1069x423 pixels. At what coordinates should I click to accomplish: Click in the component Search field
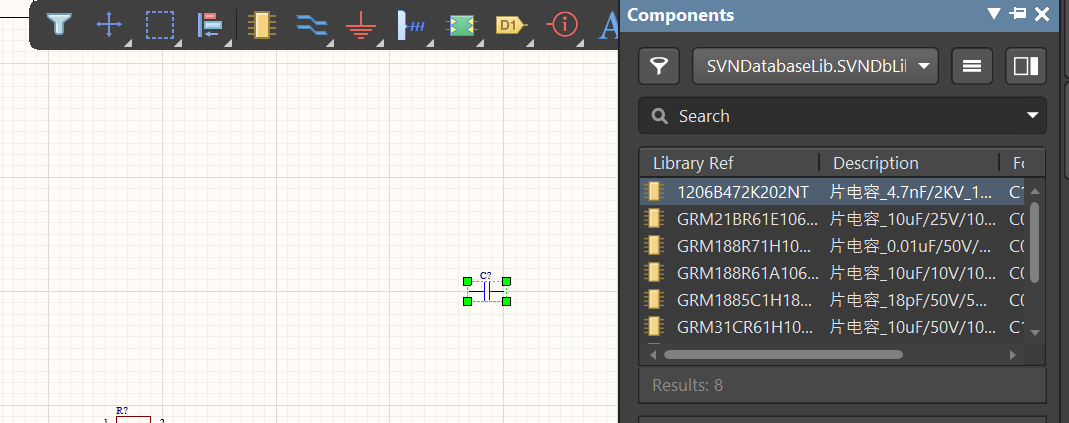pyautogui.click(x=842, y=115)
